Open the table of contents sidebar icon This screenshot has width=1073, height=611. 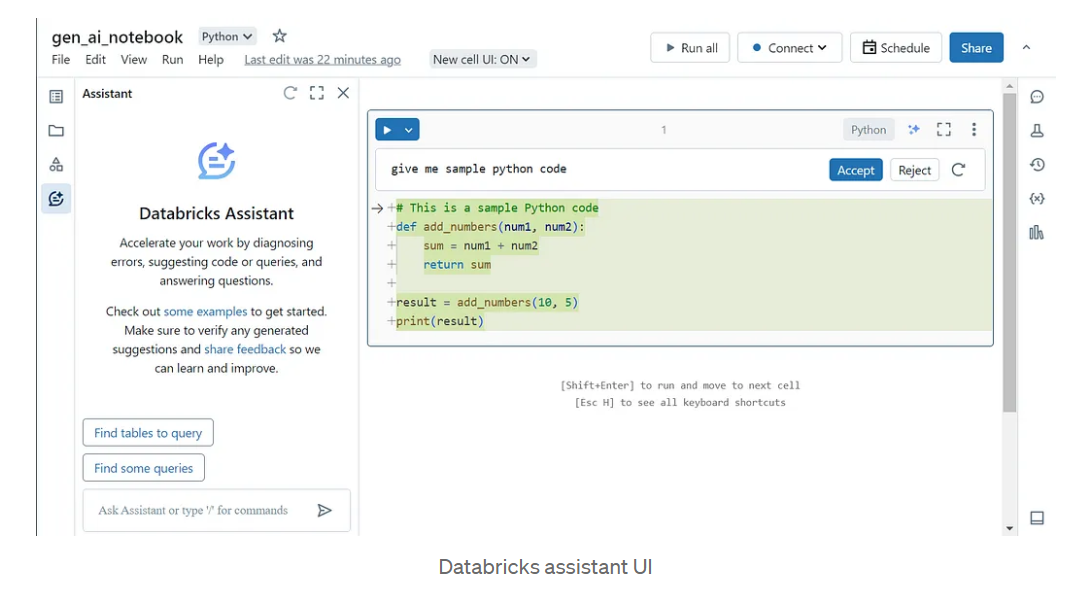point(56,97)
